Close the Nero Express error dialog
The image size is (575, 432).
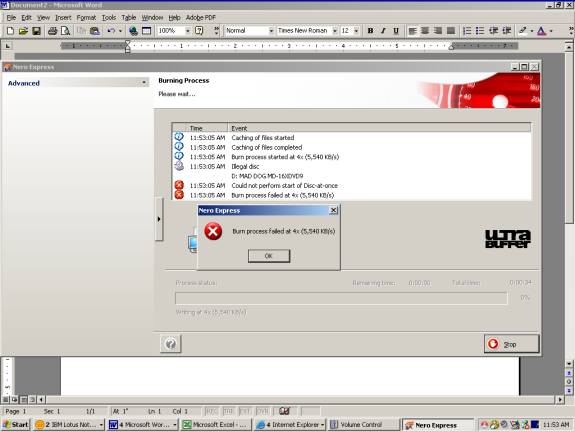click(x=333, y=210)
